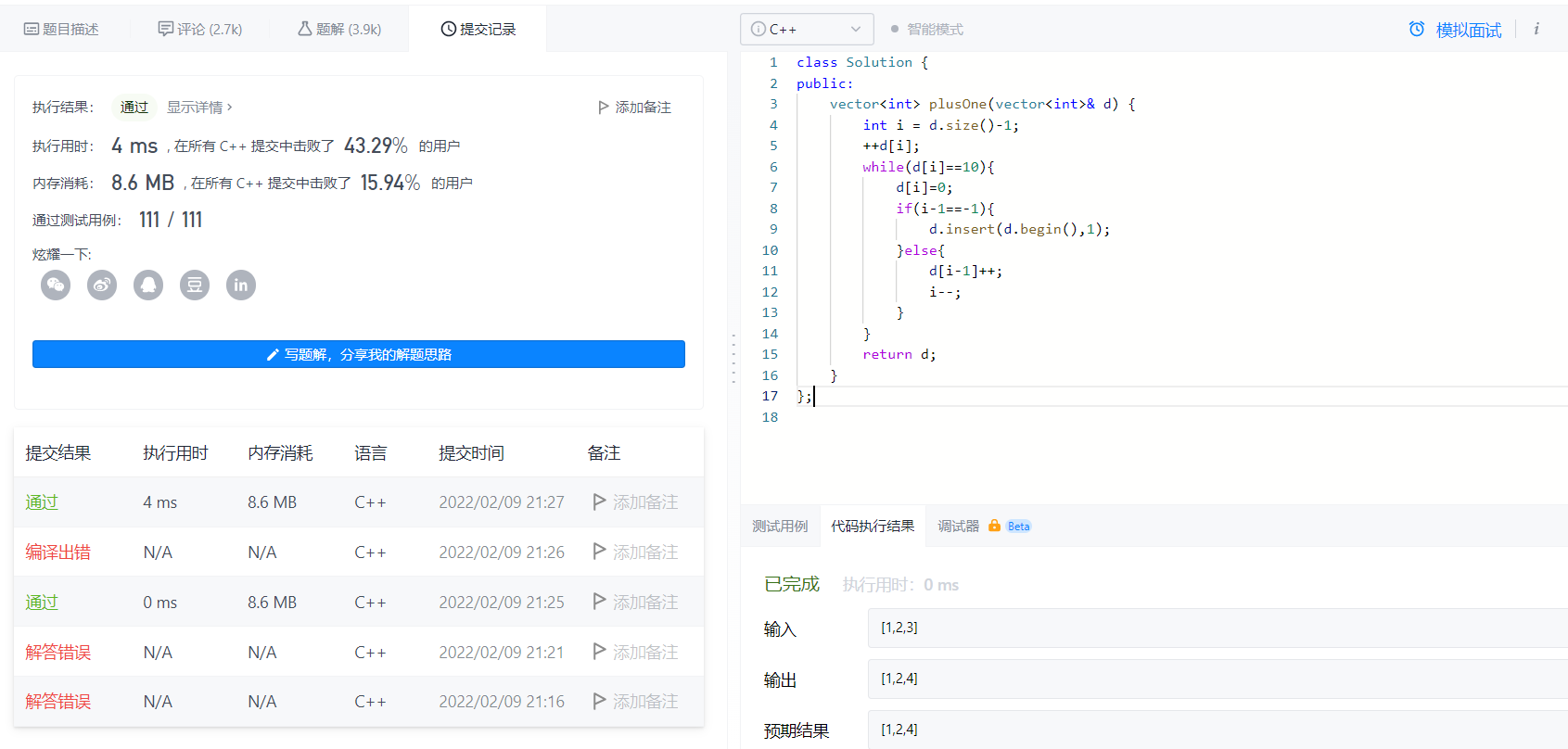This screenshot has height=749, width=1568.
Task: Click the 提交时间 column header
Action: (471, 453)
